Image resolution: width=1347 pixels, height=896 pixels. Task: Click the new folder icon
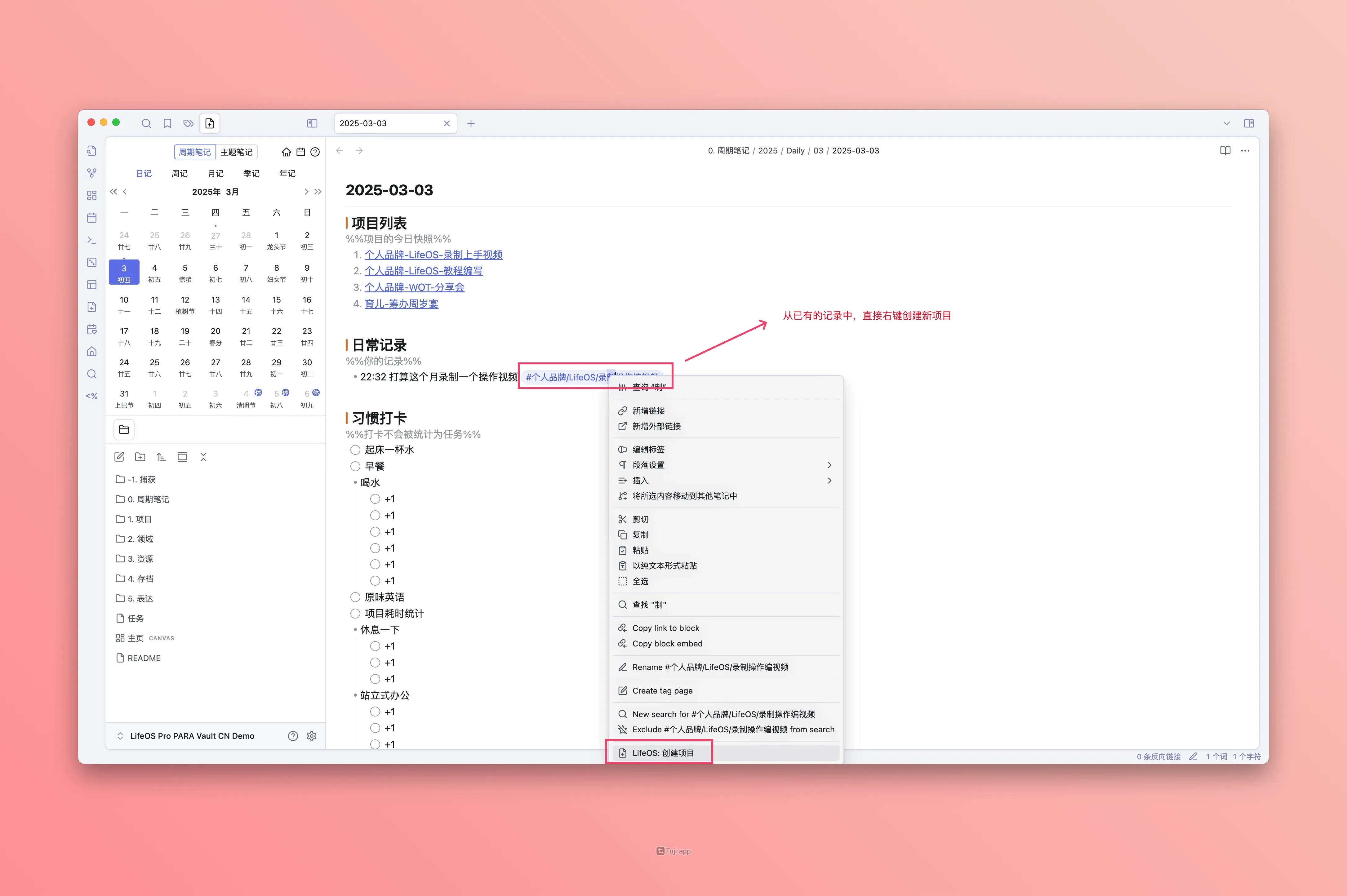[140, 457]
